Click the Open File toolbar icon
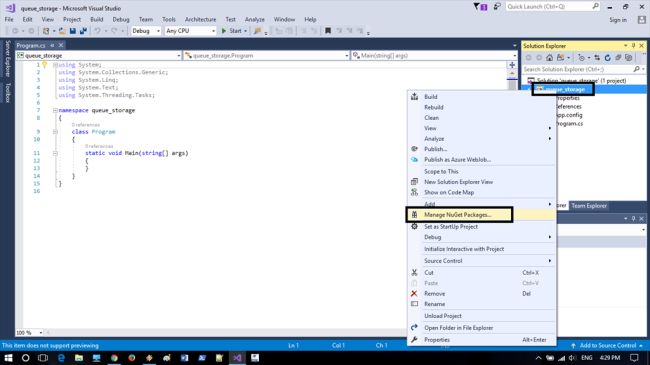Image resolution: width=650 pixels, height=365 pixels. [x=62, y=31]
